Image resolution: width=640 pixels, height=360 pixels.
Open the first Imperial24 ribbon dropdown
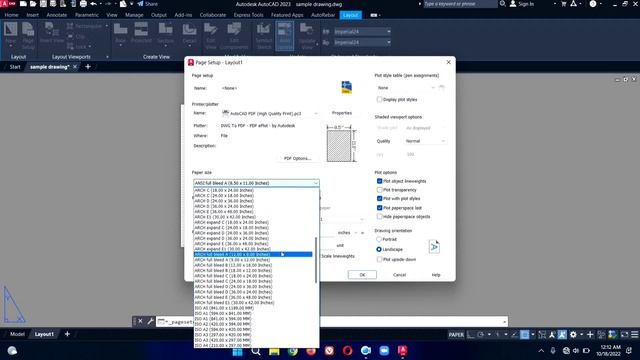coord(388,31)
